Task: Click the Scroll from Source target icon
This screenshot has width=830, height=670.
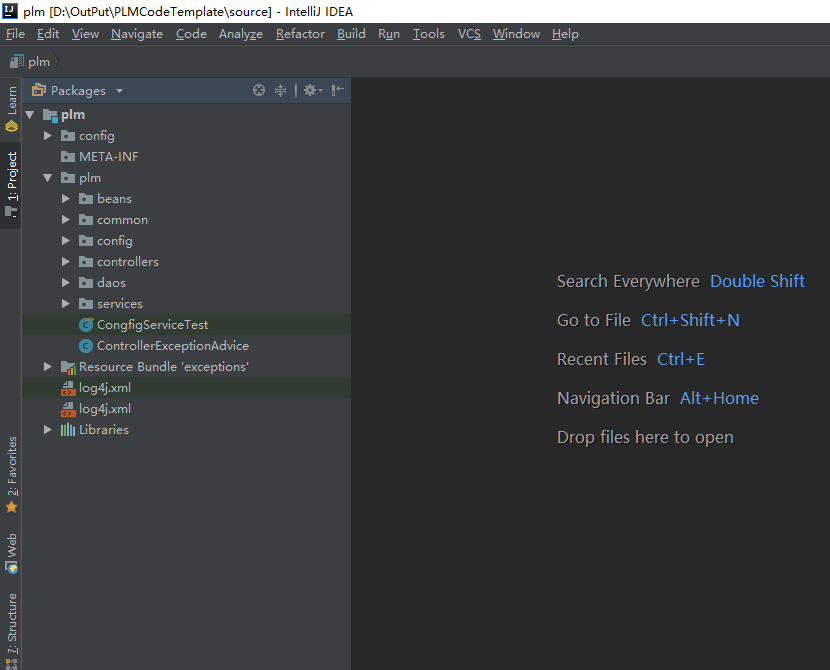Action: click(x=259, y=90)
